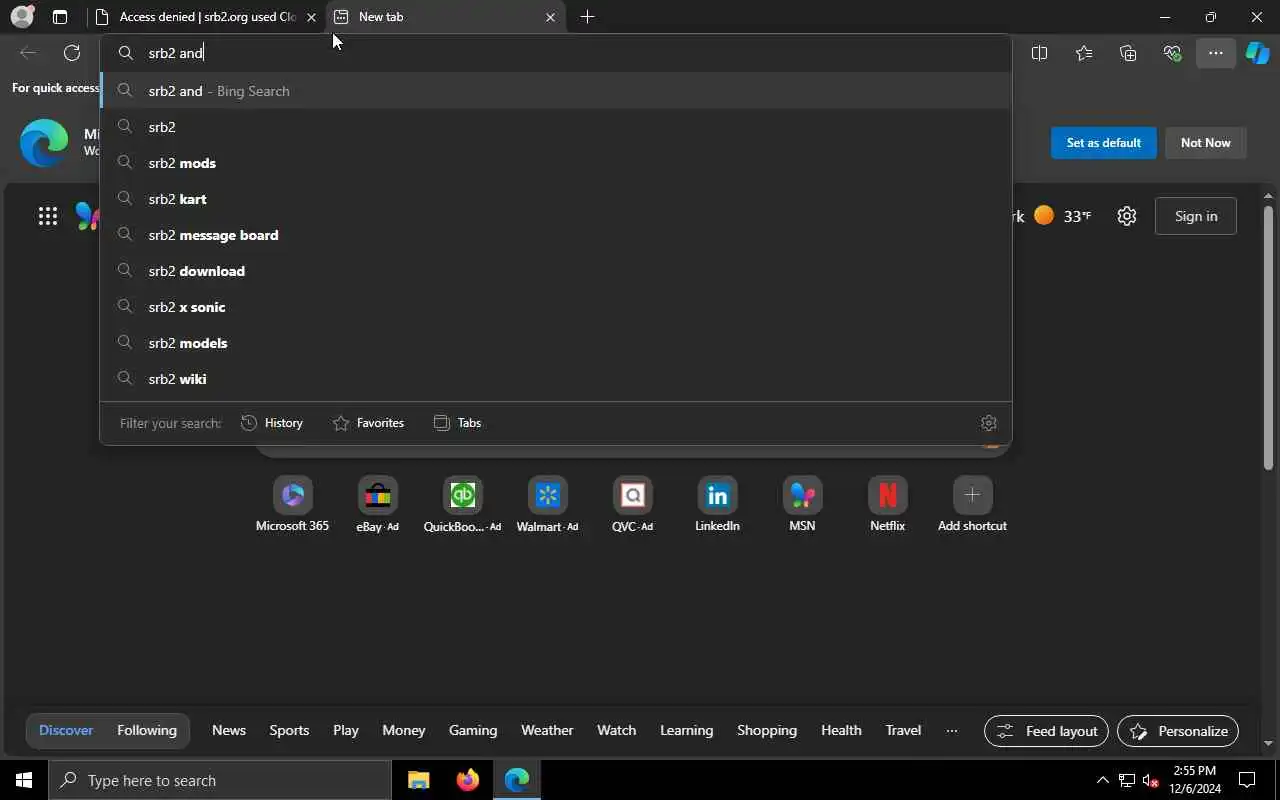Open the profile avatar icon
This screenshot has height=800, width=1280.
tap(22, 17)
